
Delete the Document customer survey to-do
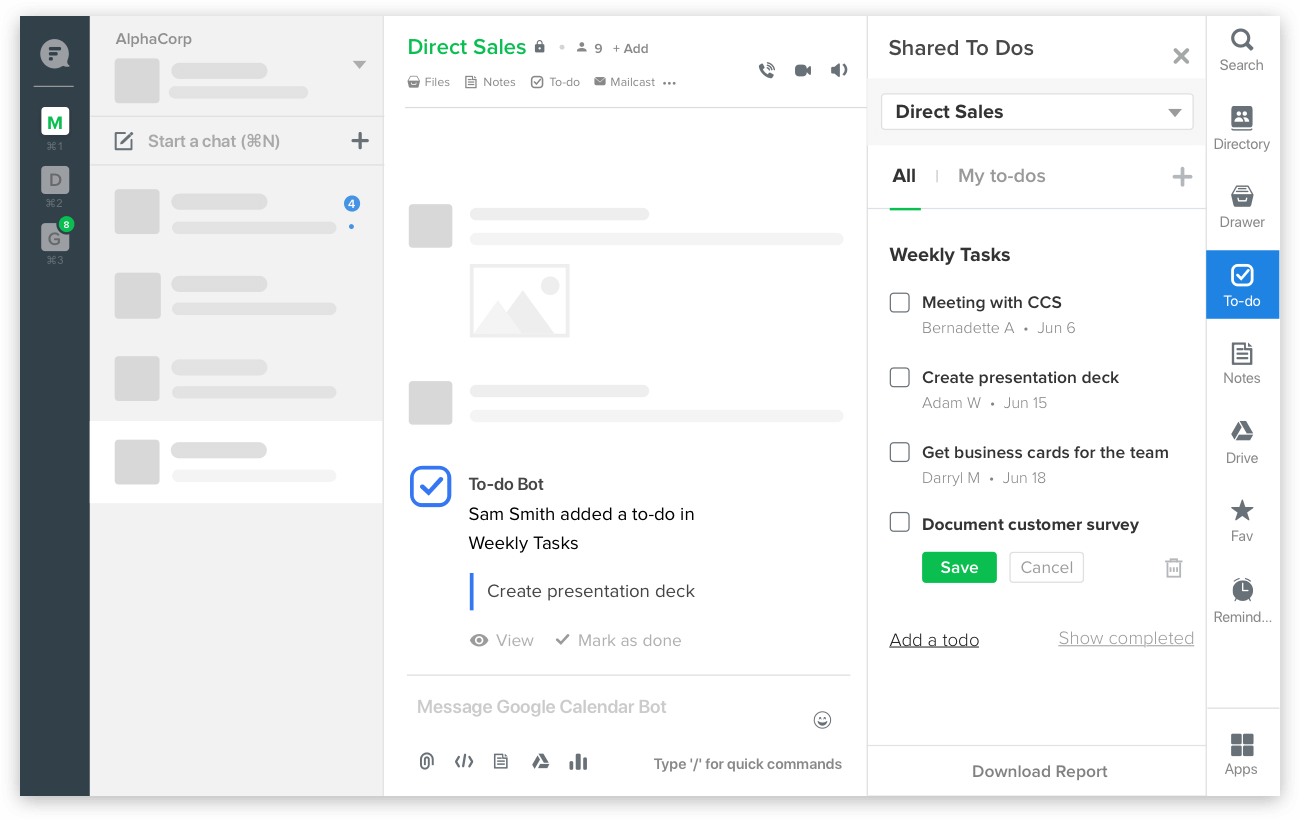1174,567
